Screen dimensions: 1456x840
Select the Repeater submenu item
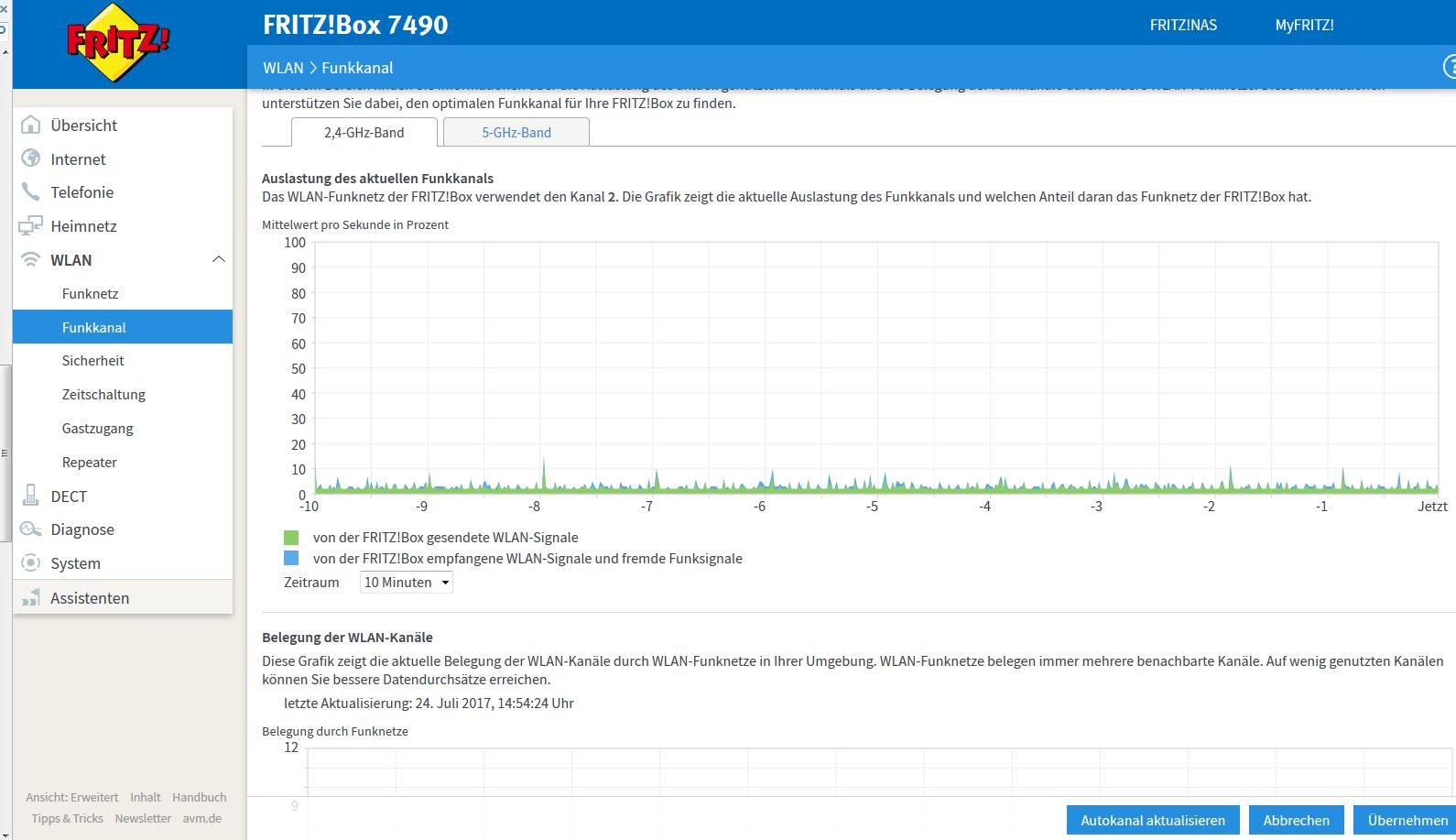click(x=123, y=462)
